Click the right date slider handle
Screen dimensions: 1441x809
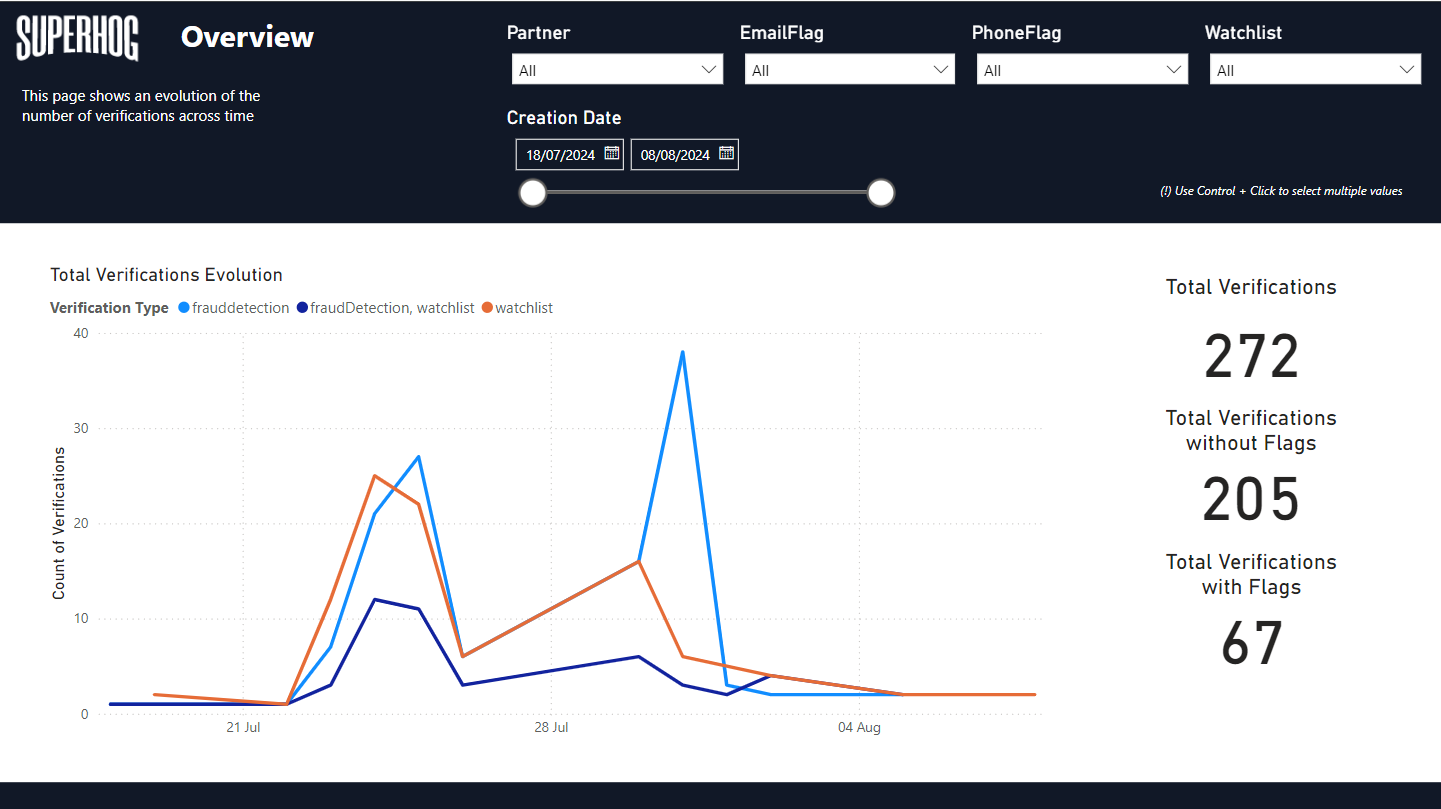click(x=880, y=193)
